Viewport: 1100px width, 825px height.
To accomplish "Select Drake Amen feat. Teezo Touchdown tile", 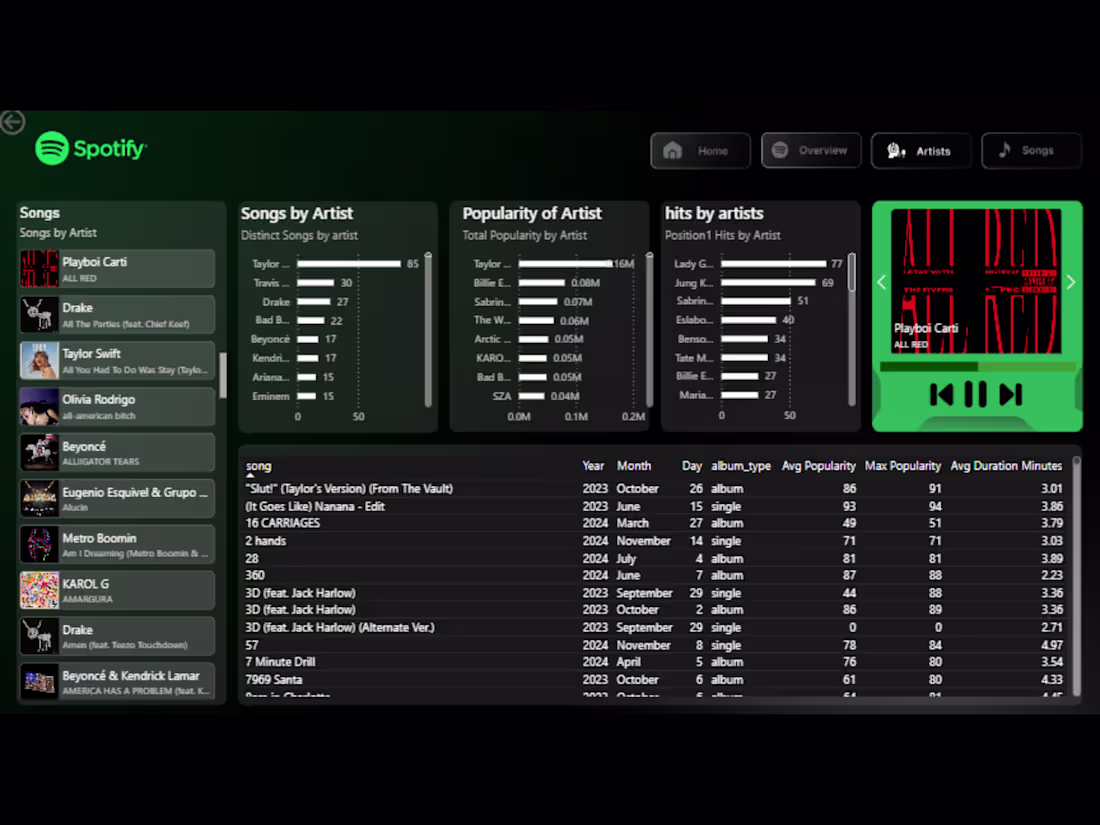I will (x=116, y=636).
